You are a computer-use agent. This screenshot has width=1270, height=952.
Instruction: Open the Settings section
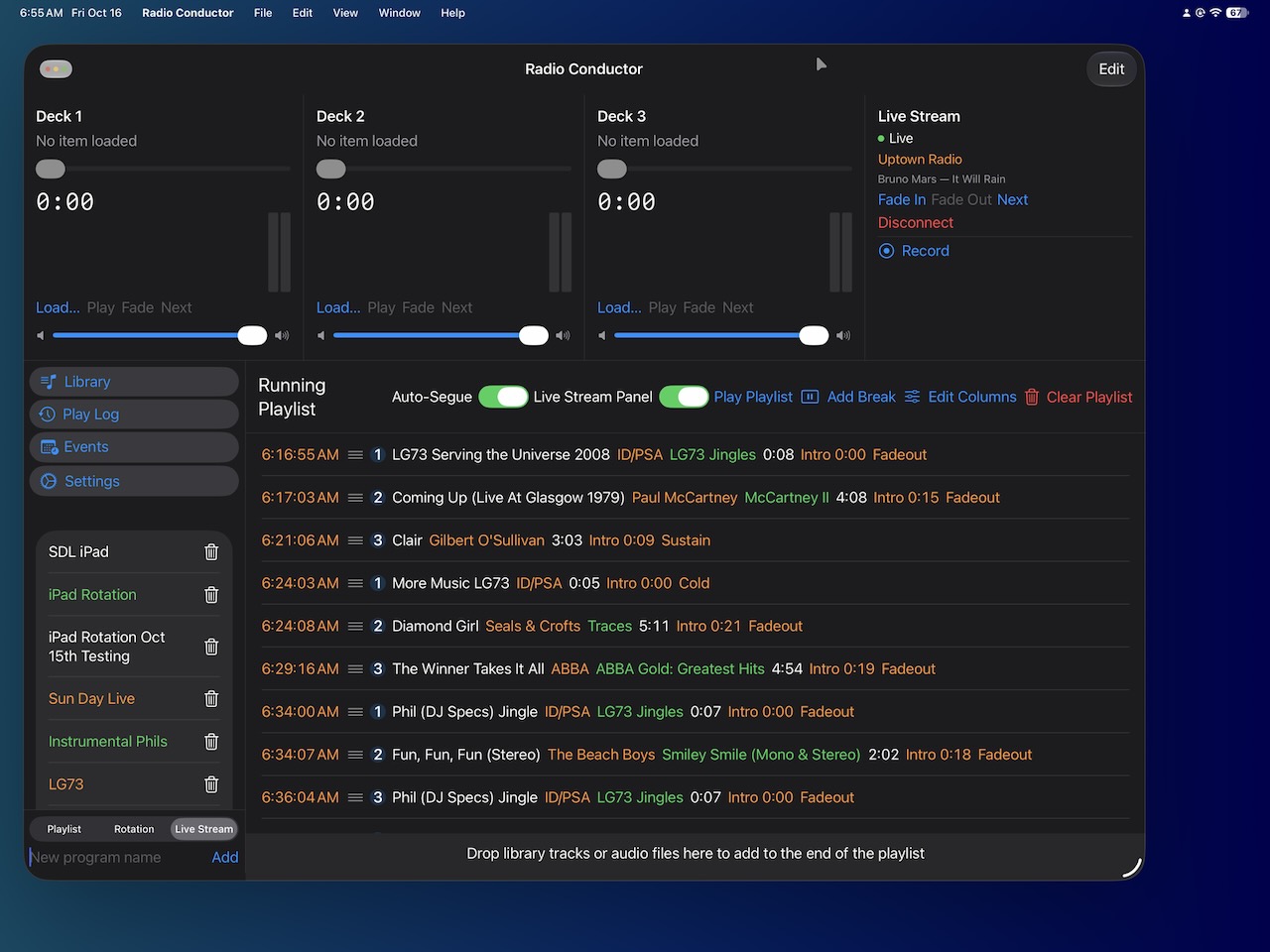pyautogui.click(x=134, y=481)
